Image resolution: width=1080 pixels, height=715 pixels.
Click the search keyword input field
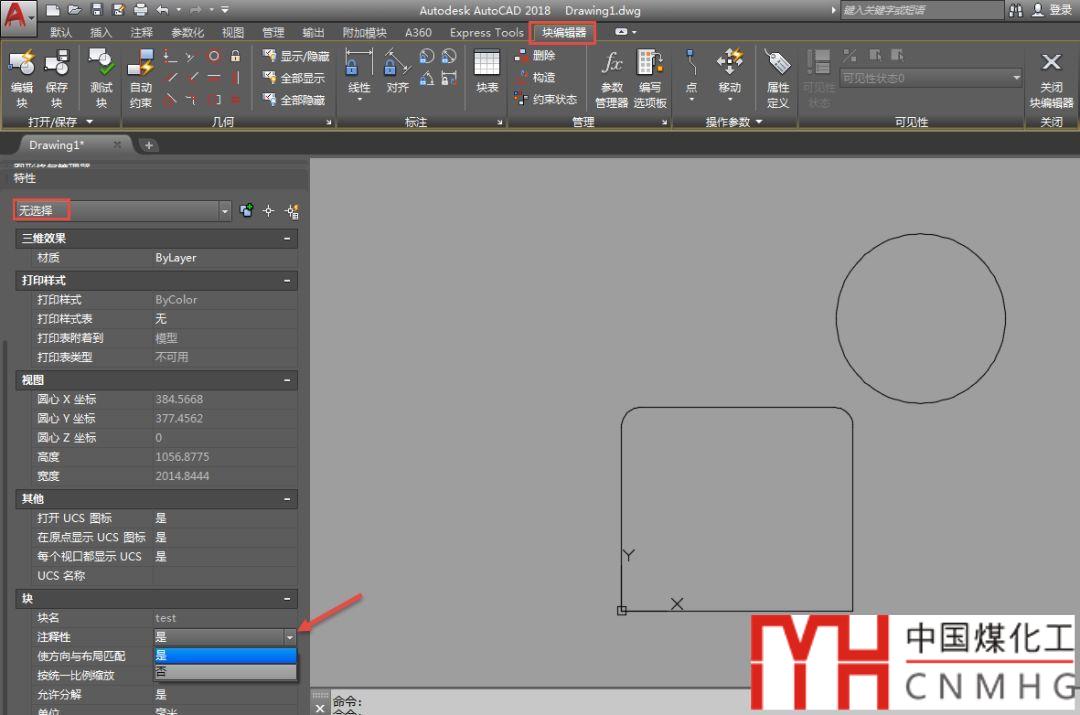pyautogui.click(x=920, y=10)
